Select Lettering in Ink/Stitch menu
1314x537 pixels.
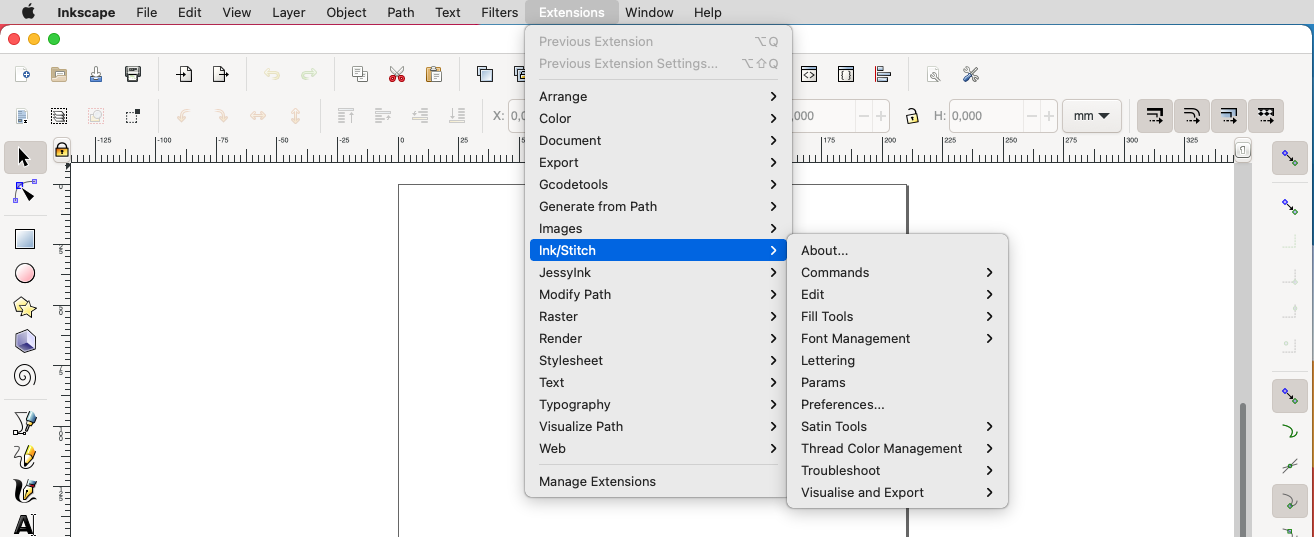click(897, 360)
